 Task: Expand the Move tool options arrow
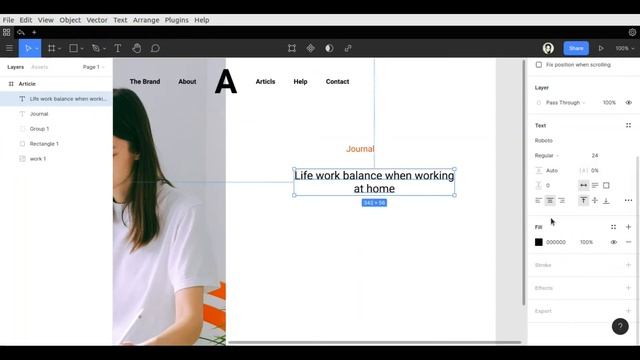coord(37,49)
